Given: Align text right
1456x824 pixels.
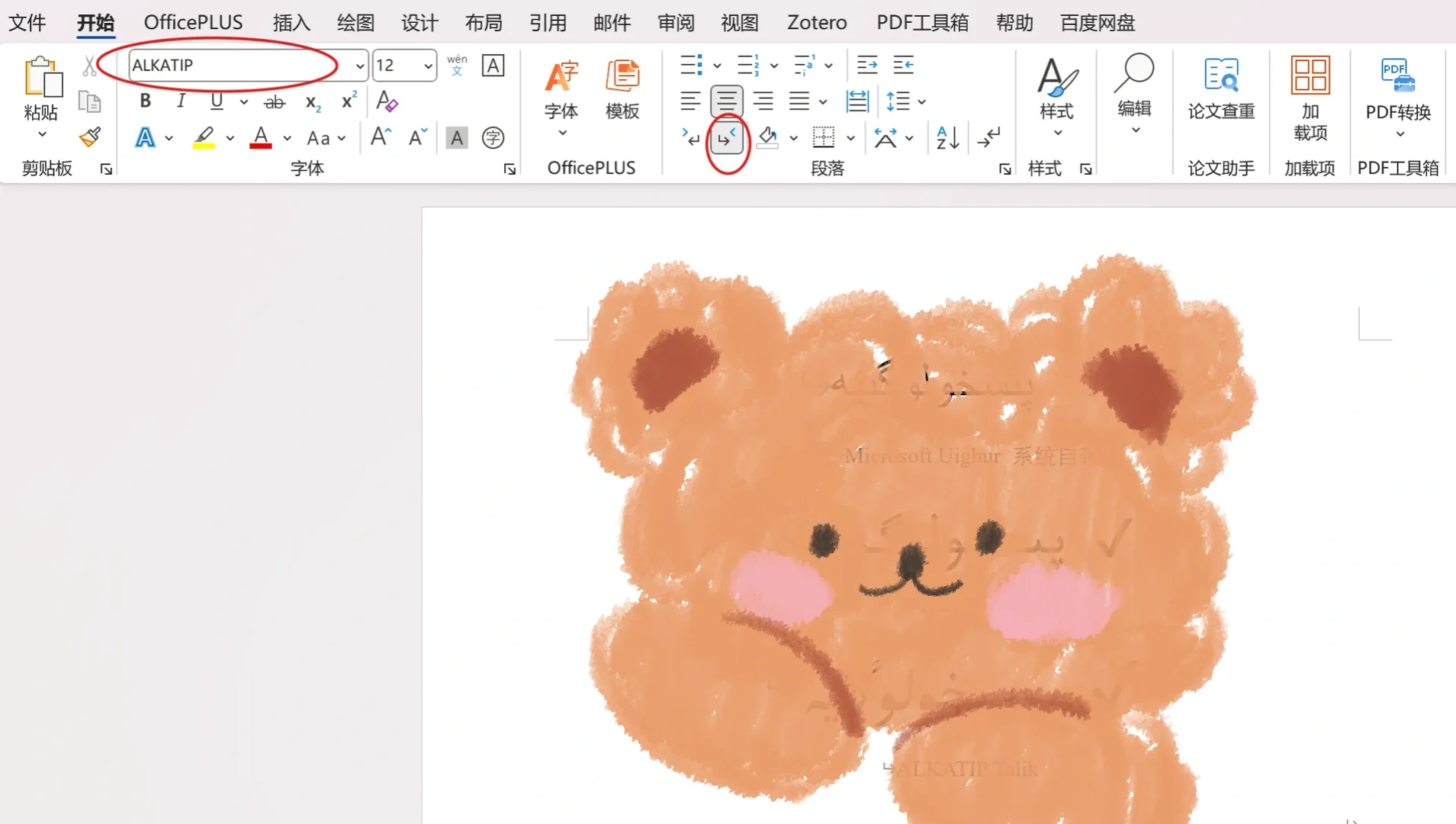Looking at the screenshot, I should (x=763, y=101).
